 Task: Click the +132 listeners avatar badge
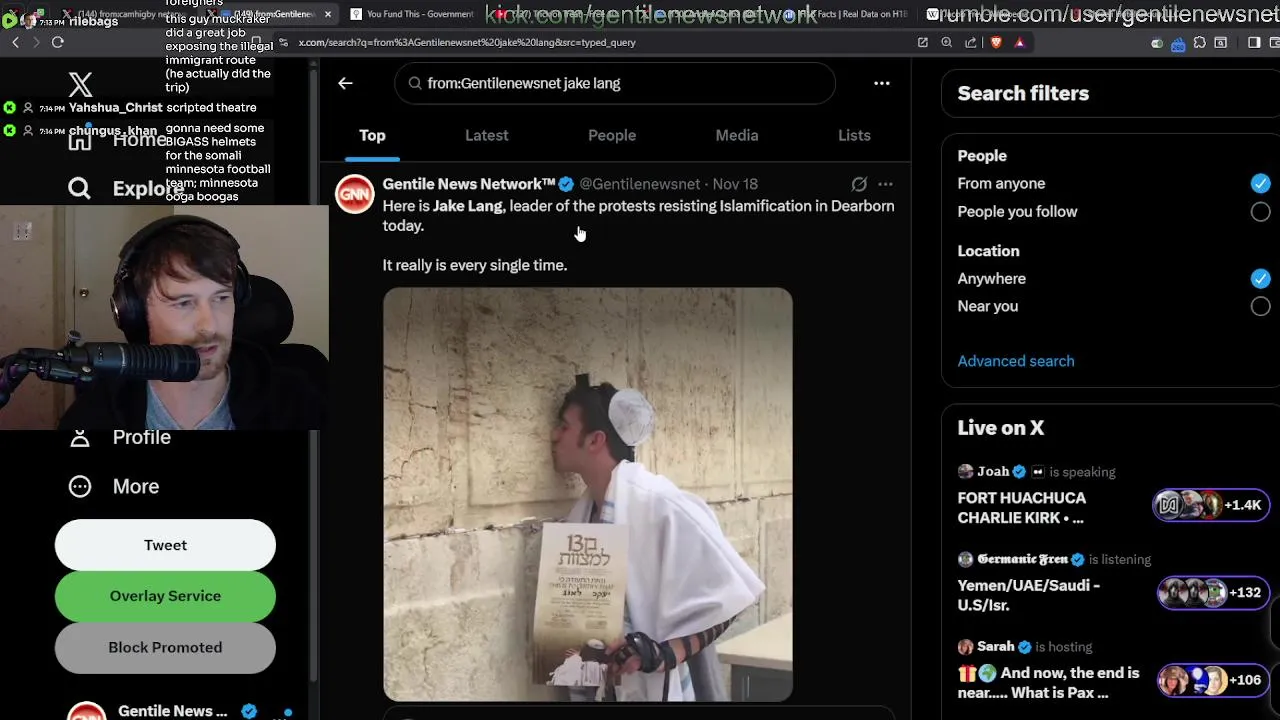pos(1213,592)
